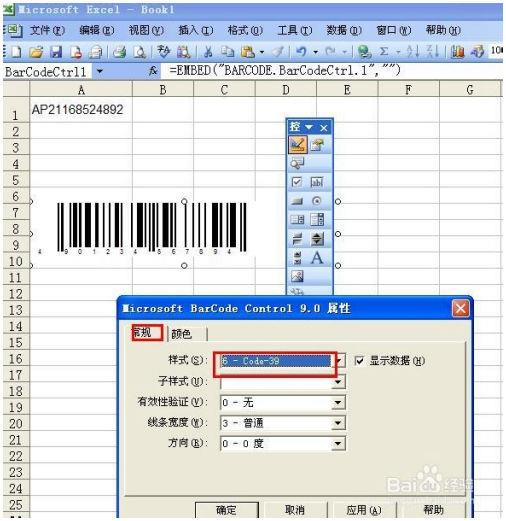This screenshot has height=521, width=506.
Task: Click the 确定 button
Action: click(x=227, y=510)
